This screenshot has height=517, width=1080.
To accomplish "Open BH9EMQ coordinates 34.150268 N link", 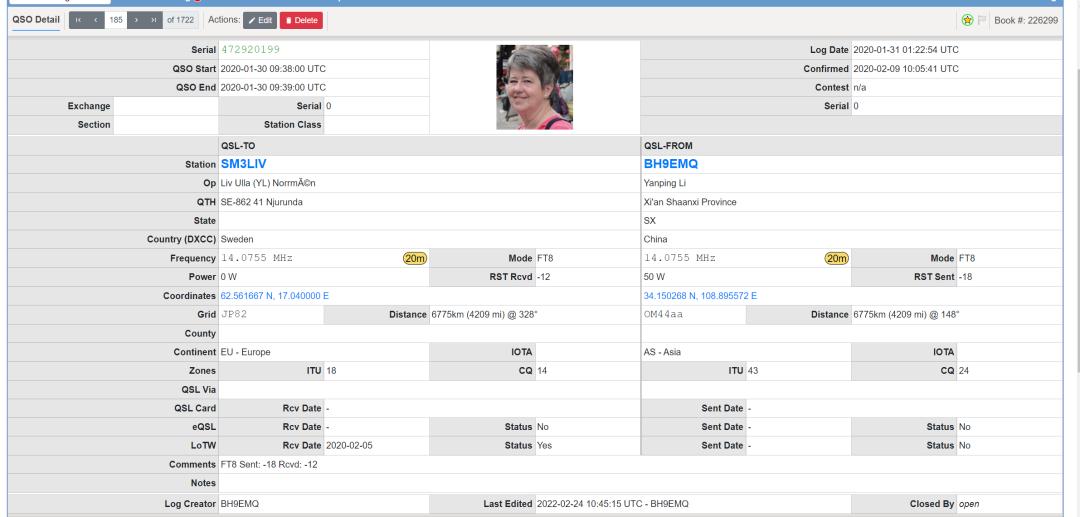I will (x=700, y=296).
